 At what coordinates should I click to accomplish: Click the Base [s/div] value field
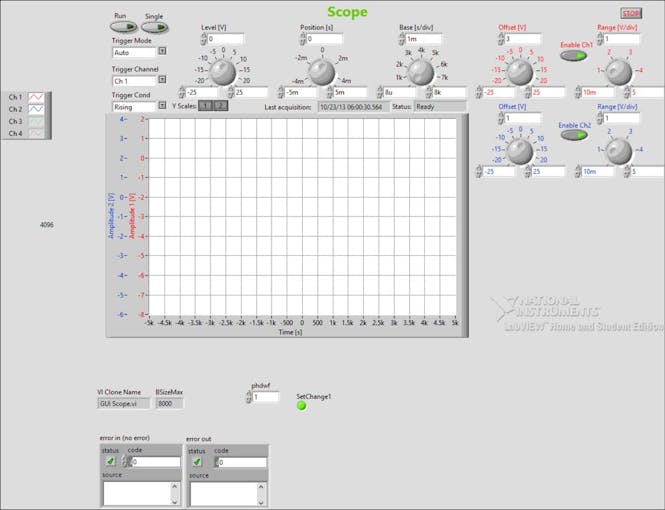click(x=424, y=39)
